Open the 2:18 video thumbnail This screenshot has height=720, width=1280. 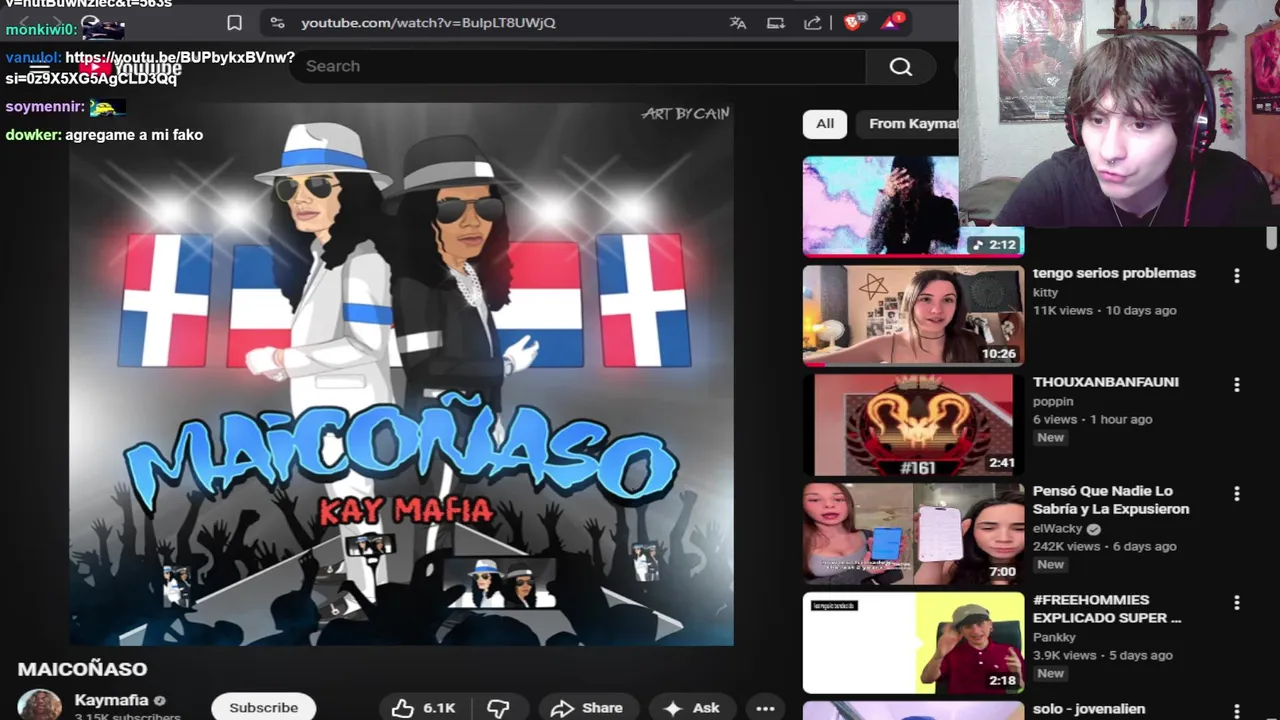[x=913, y=642]
